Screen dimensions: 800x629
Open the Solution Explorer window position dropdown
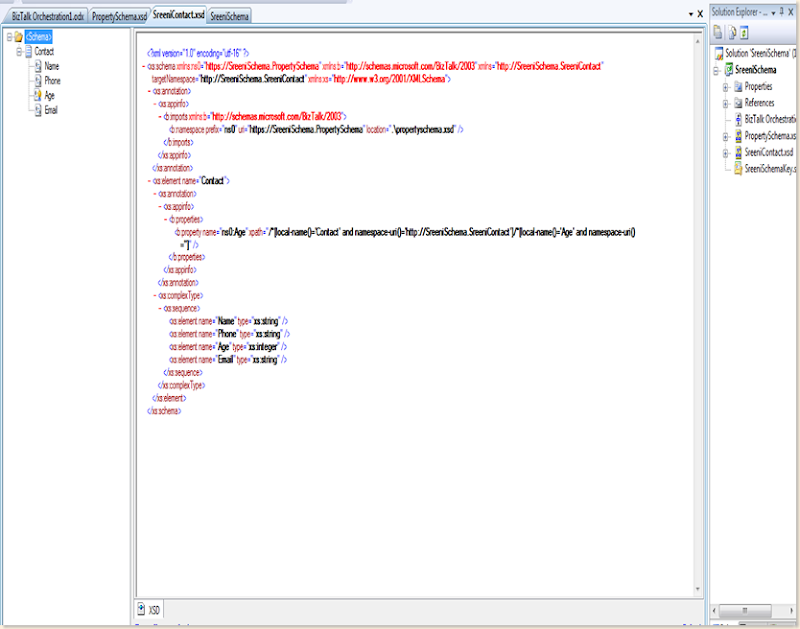click(x=773, y=13)
